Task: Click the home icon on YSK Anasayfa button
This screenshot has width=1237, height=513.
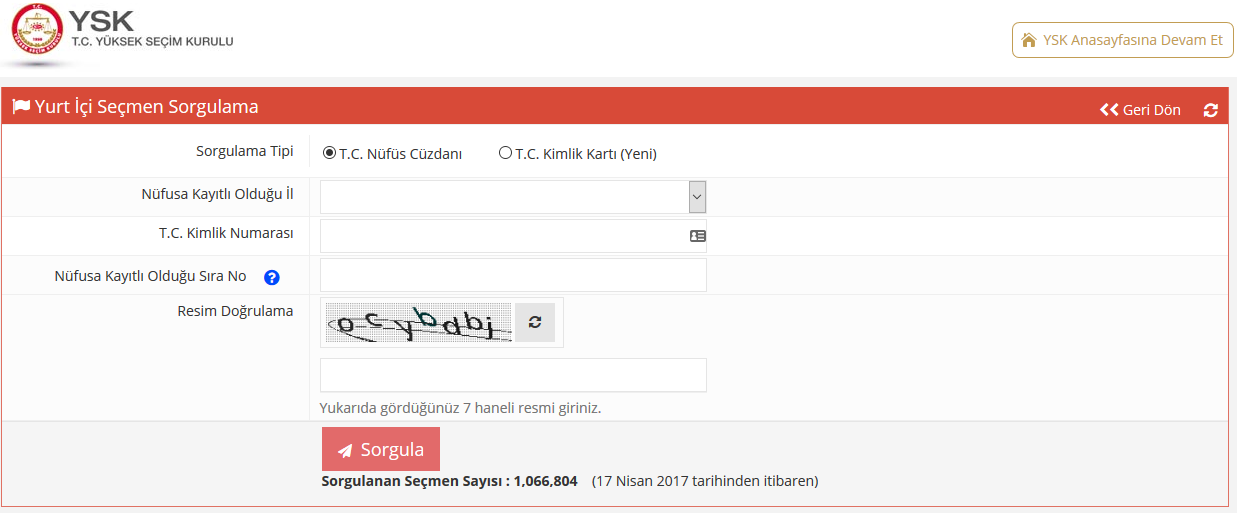Action: coord(1028,40)
